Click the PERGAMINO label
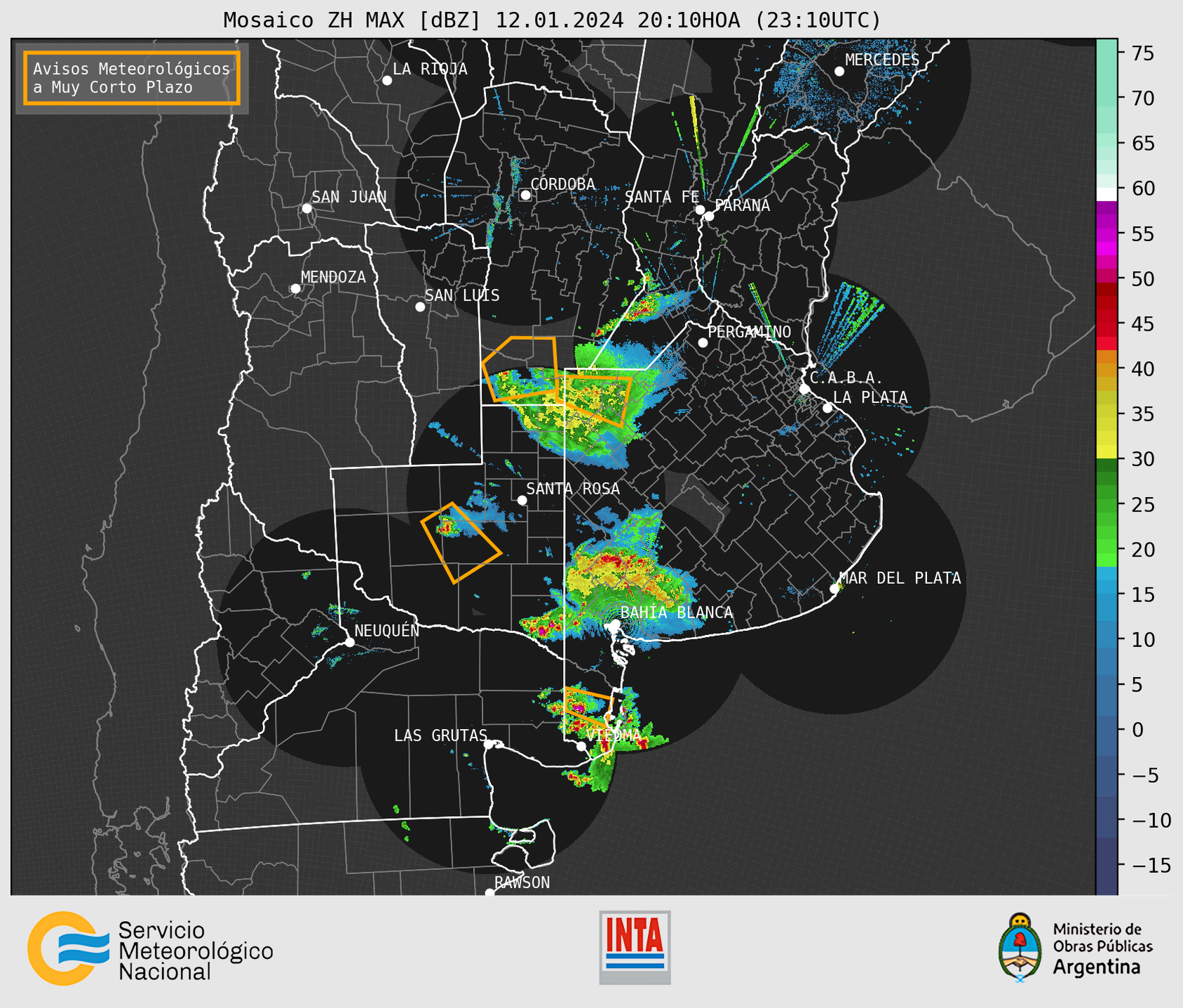 (750, 332)
